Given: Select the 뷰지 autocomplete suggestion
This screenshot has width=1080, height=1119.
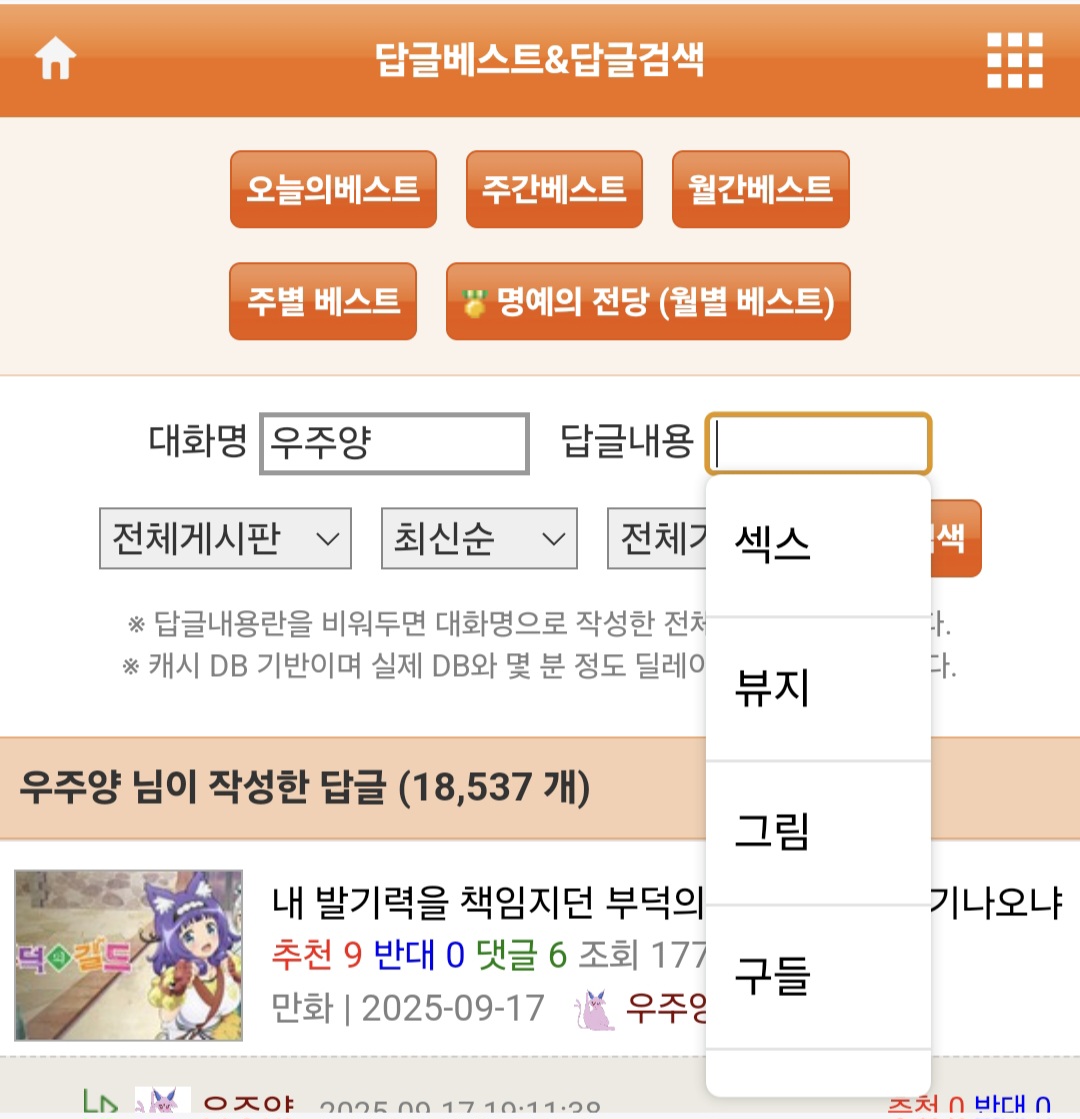Looking at the screenshot, I should [818, 689].
